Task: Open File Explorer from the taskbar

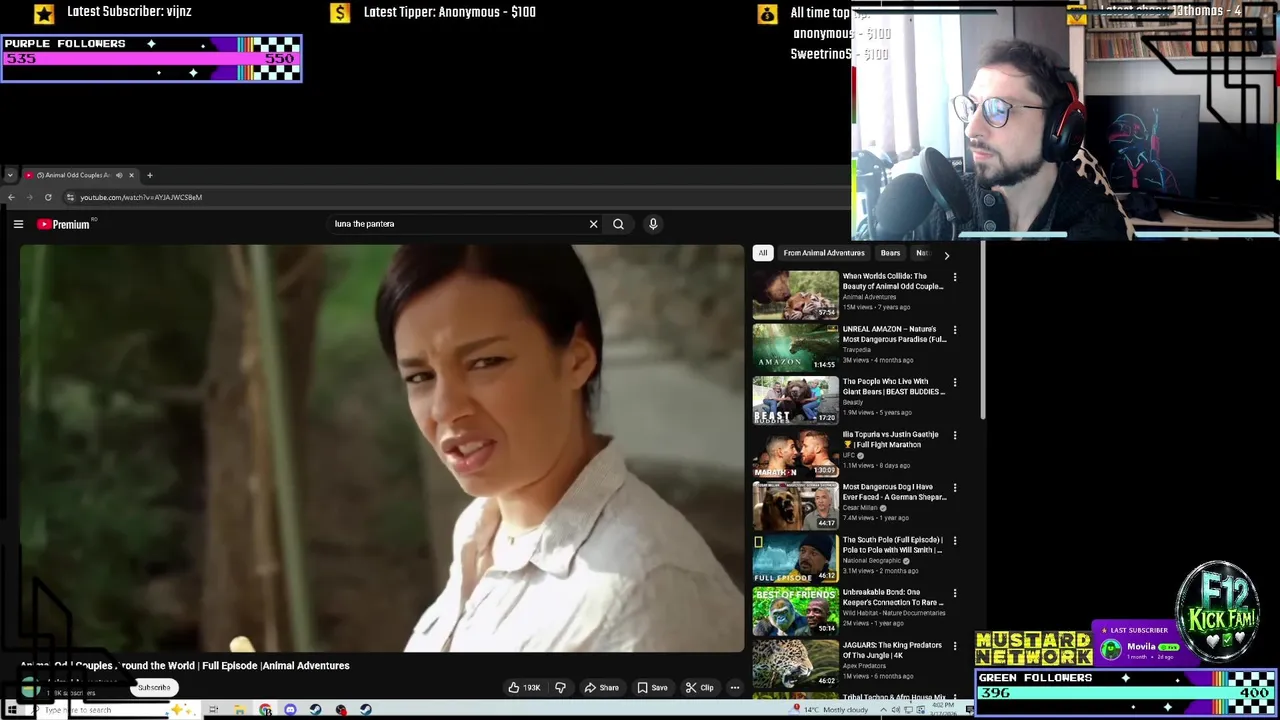Action: point(240,710)
